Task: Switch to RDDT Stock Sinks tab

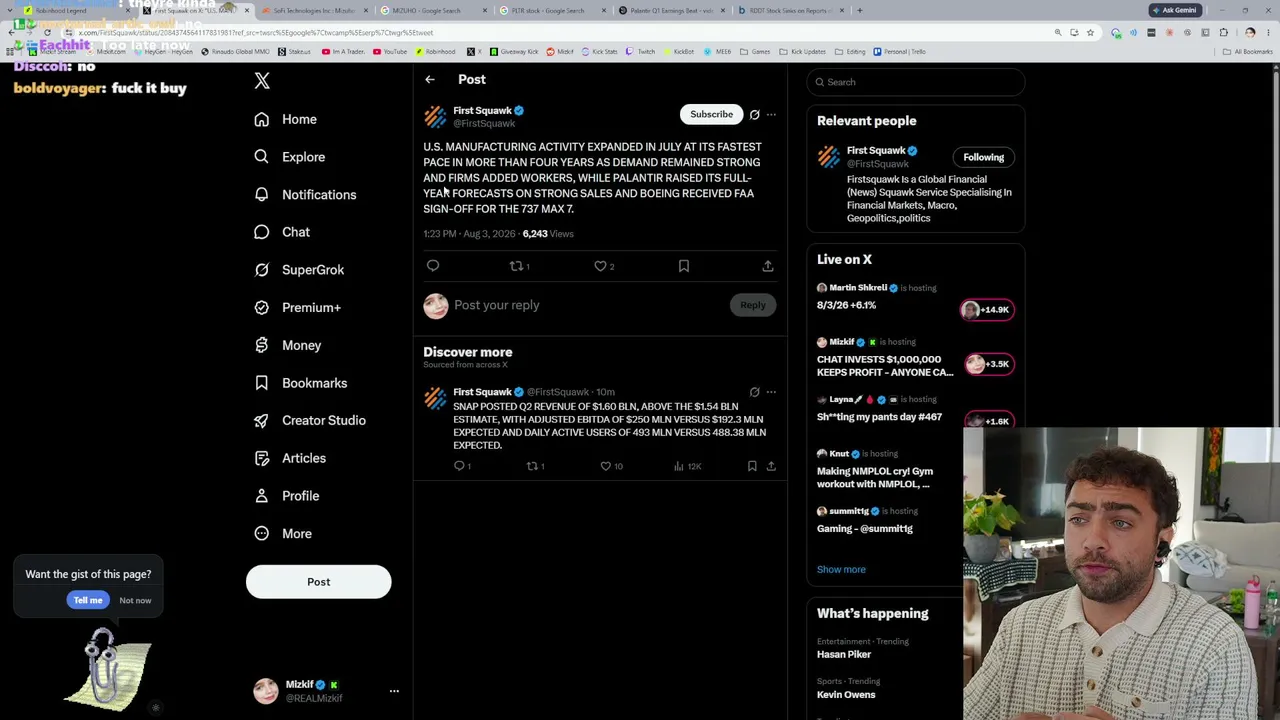Action: click(x=791, y=11)
